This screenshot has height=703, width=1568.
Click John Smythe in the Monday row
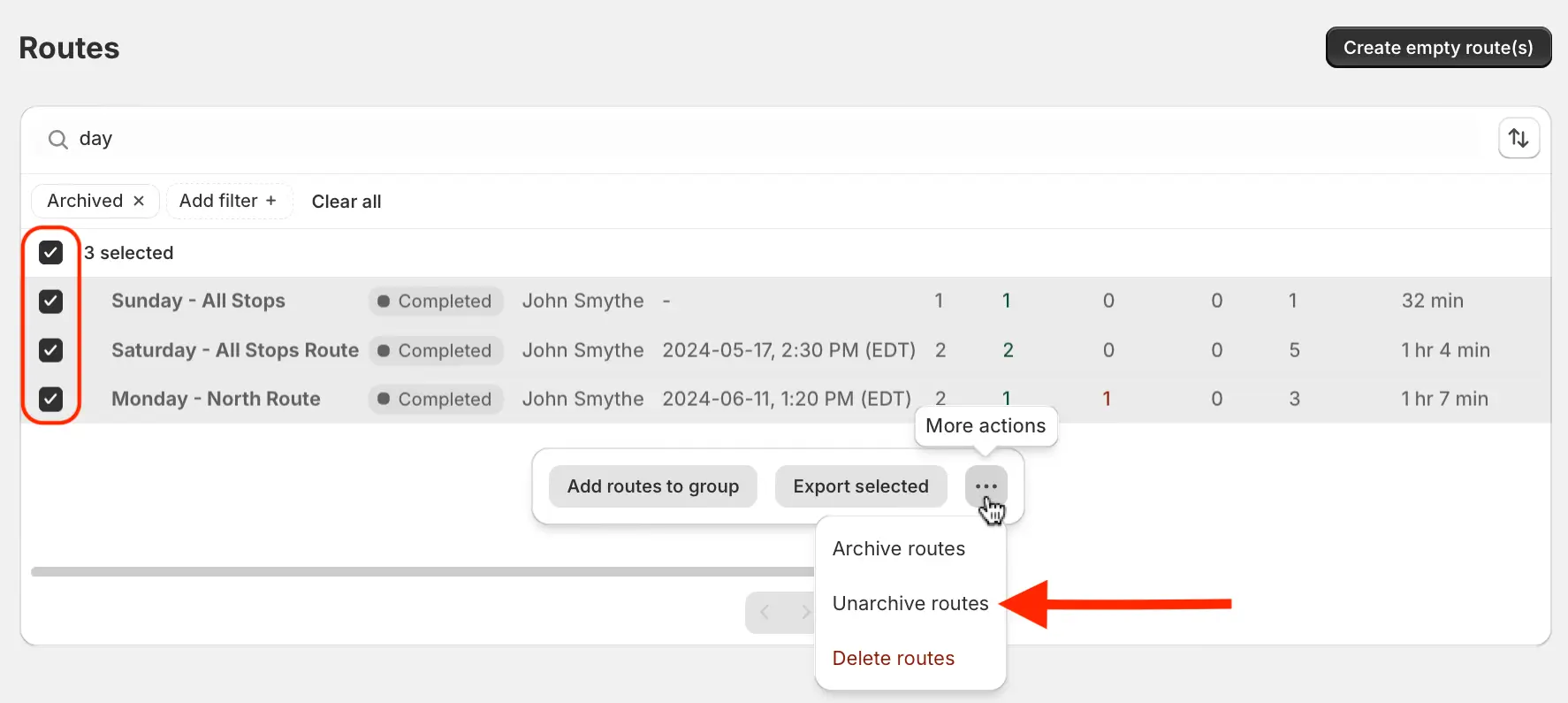(583, 399)
